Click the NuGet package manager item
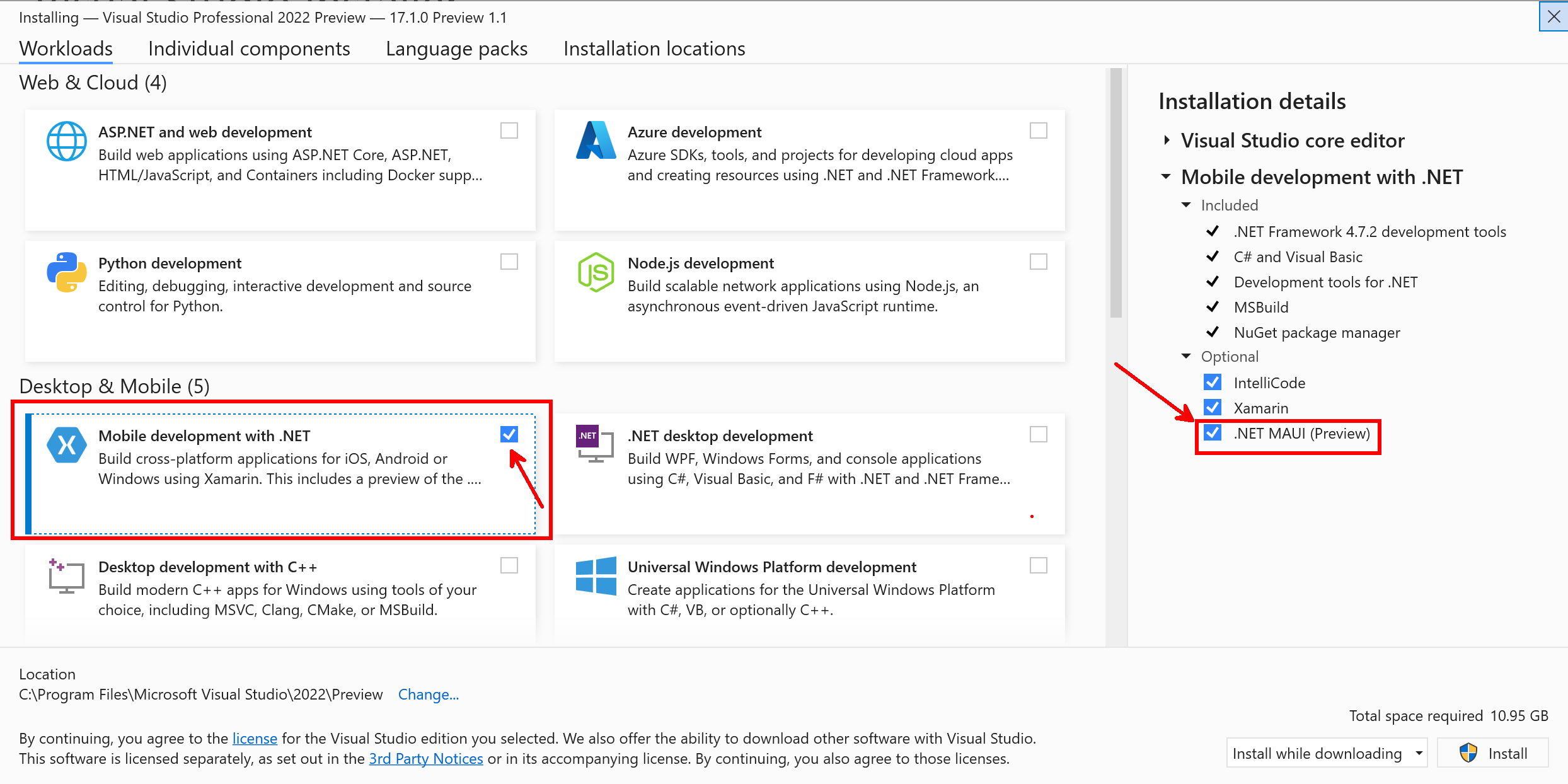The image size is (1568, 784). [1317, 332]
